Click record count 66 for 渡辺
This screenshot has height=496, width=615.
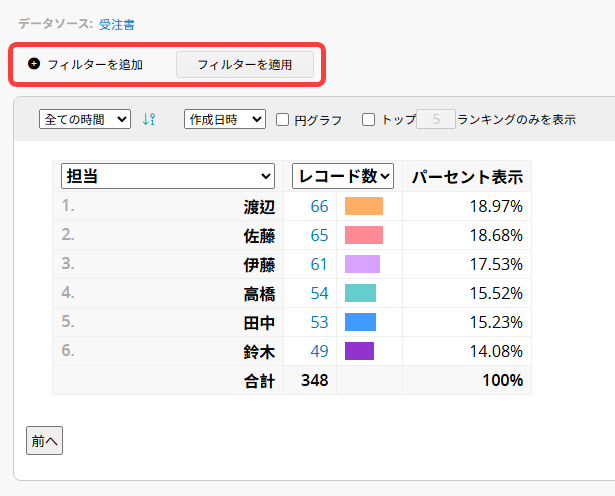click(x=319, y=207)
